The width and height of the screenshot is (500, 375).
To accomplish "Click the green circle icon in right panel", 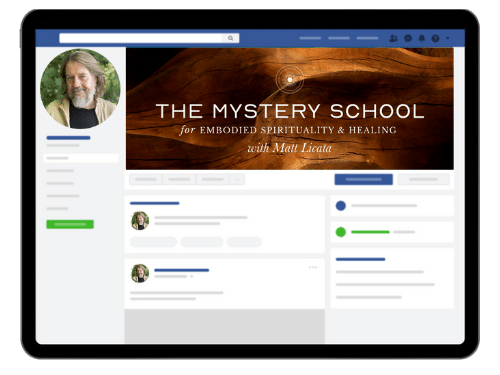I will [341, 232].
